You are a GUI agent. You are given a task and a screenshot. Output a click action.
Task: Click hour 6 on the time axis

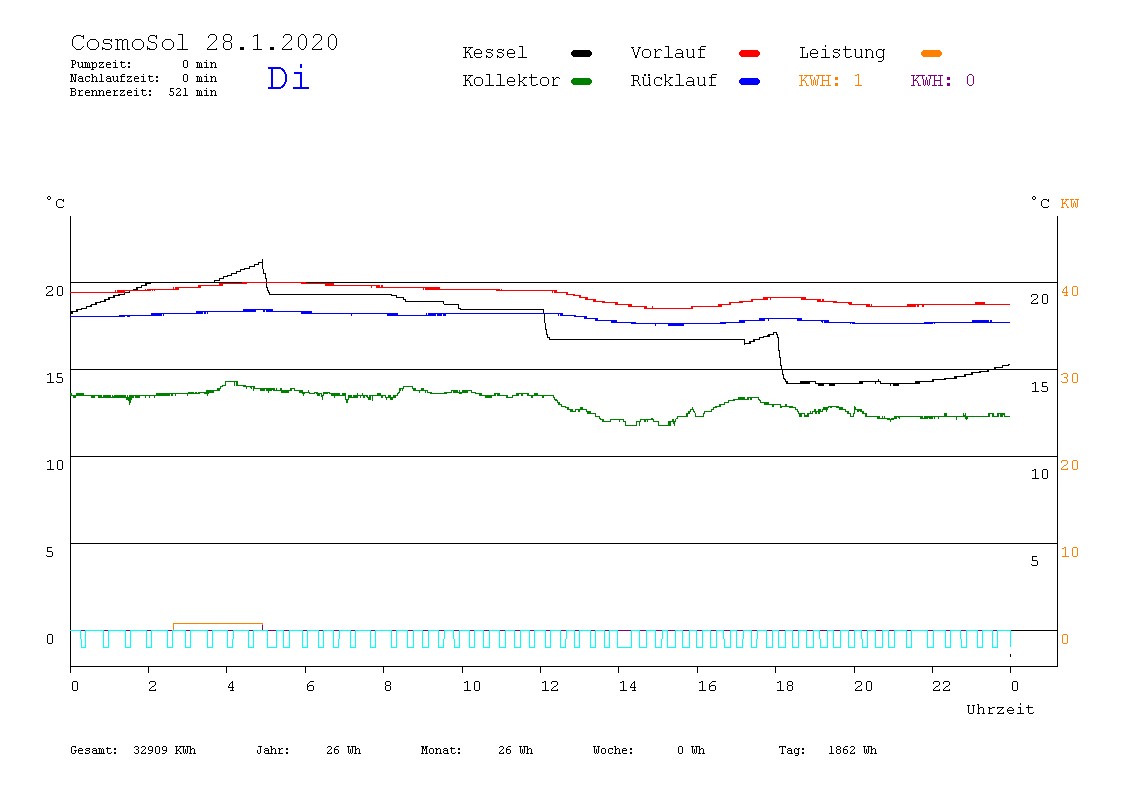point(310,687)
